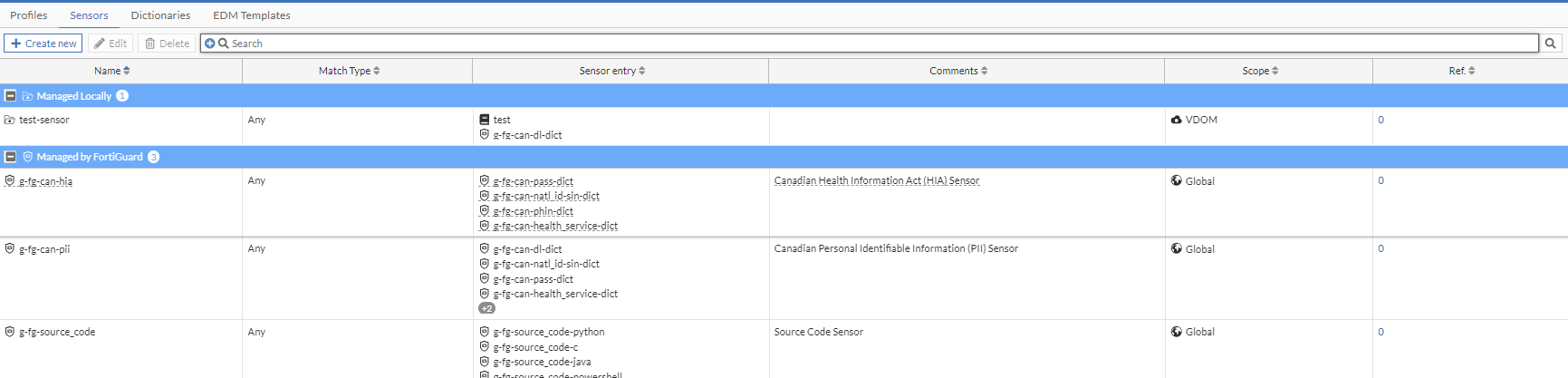Screen dimensions: 1568x378
Task: Open the EDM Templates tab
Action: tap(252, 15)
